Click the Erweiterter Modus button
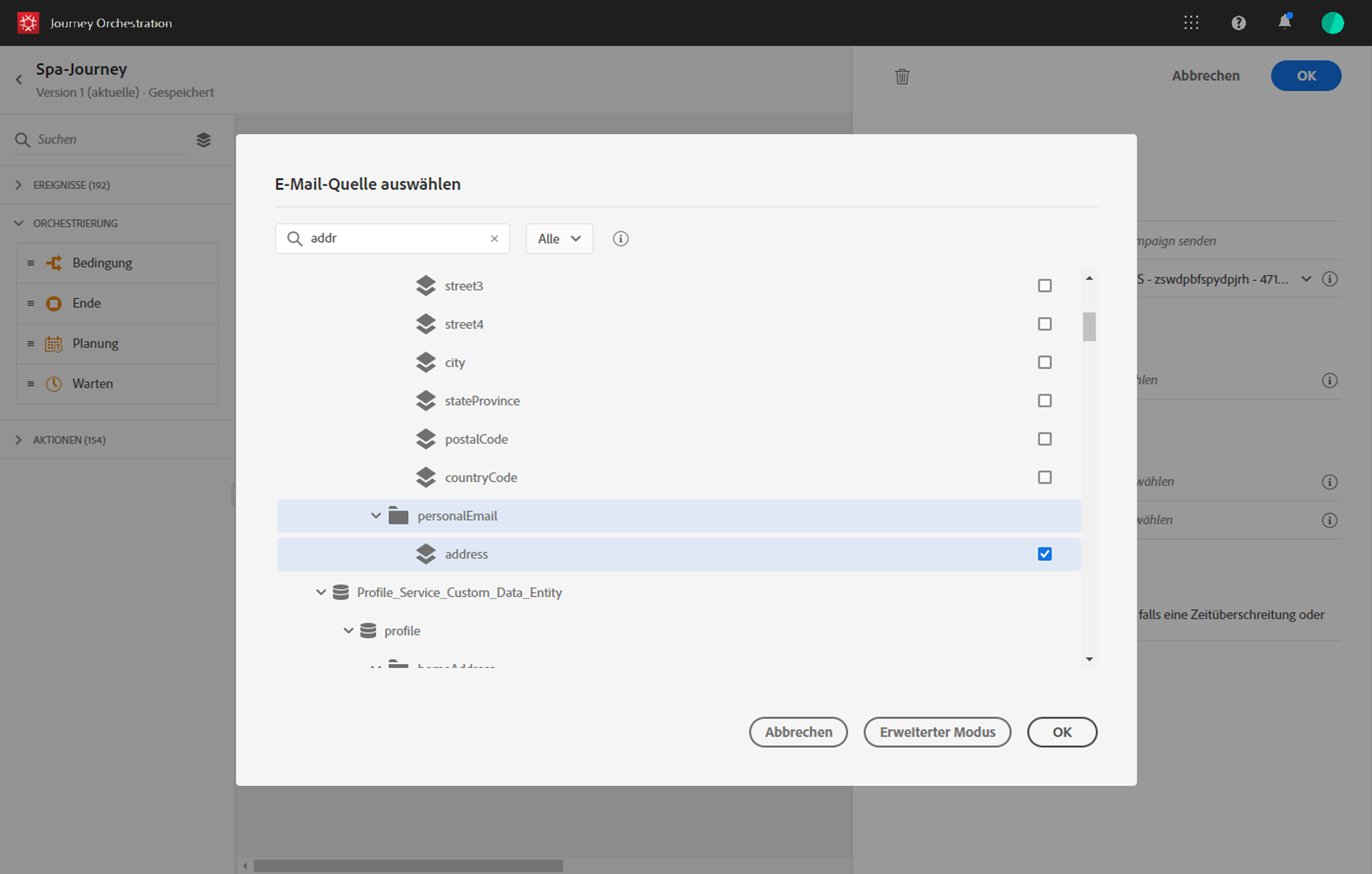The image size is (1372, 874). click(x=937, y=732)
